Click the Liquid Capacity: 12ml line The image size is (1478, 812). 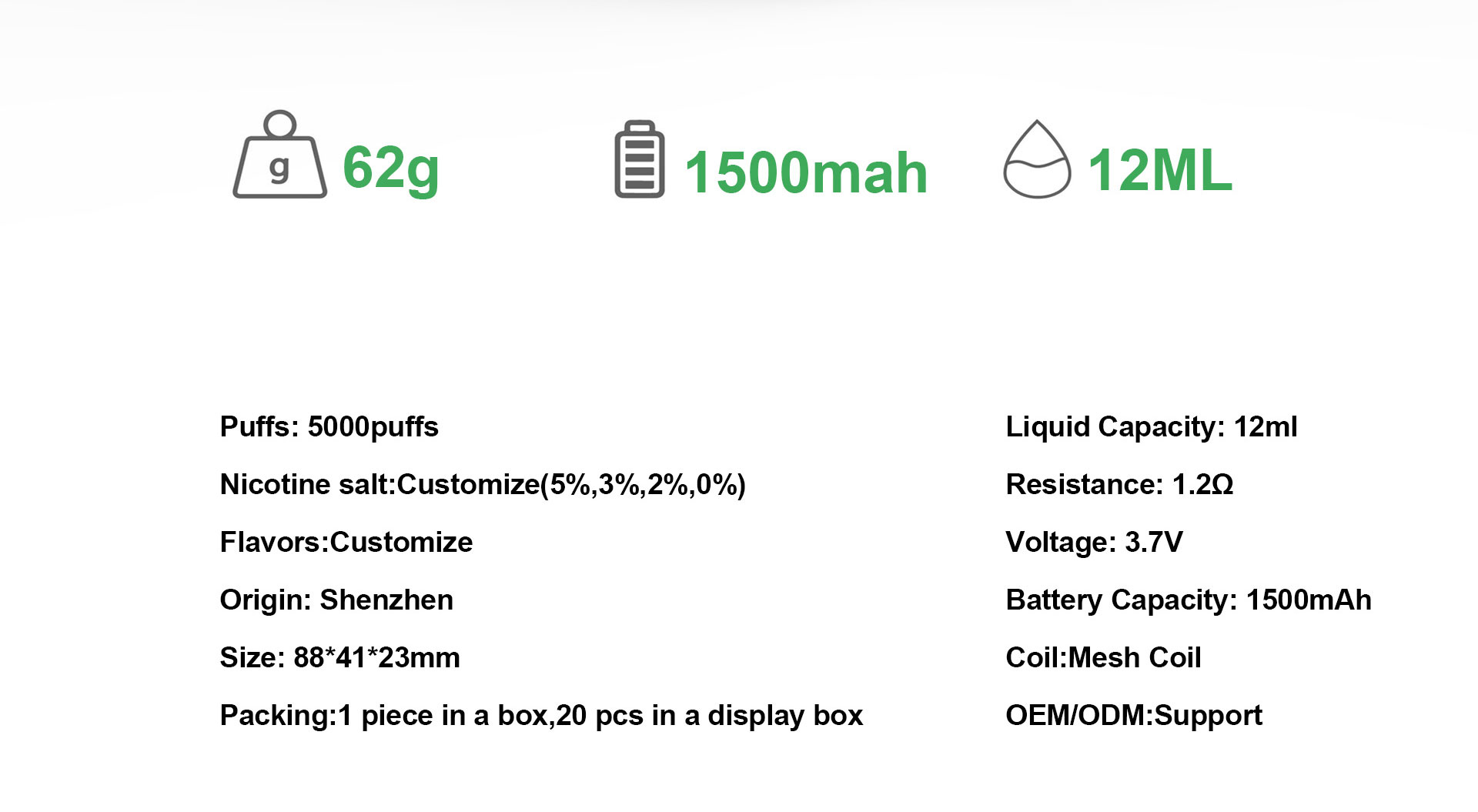pyautogui.click(x=1152, y=427)
